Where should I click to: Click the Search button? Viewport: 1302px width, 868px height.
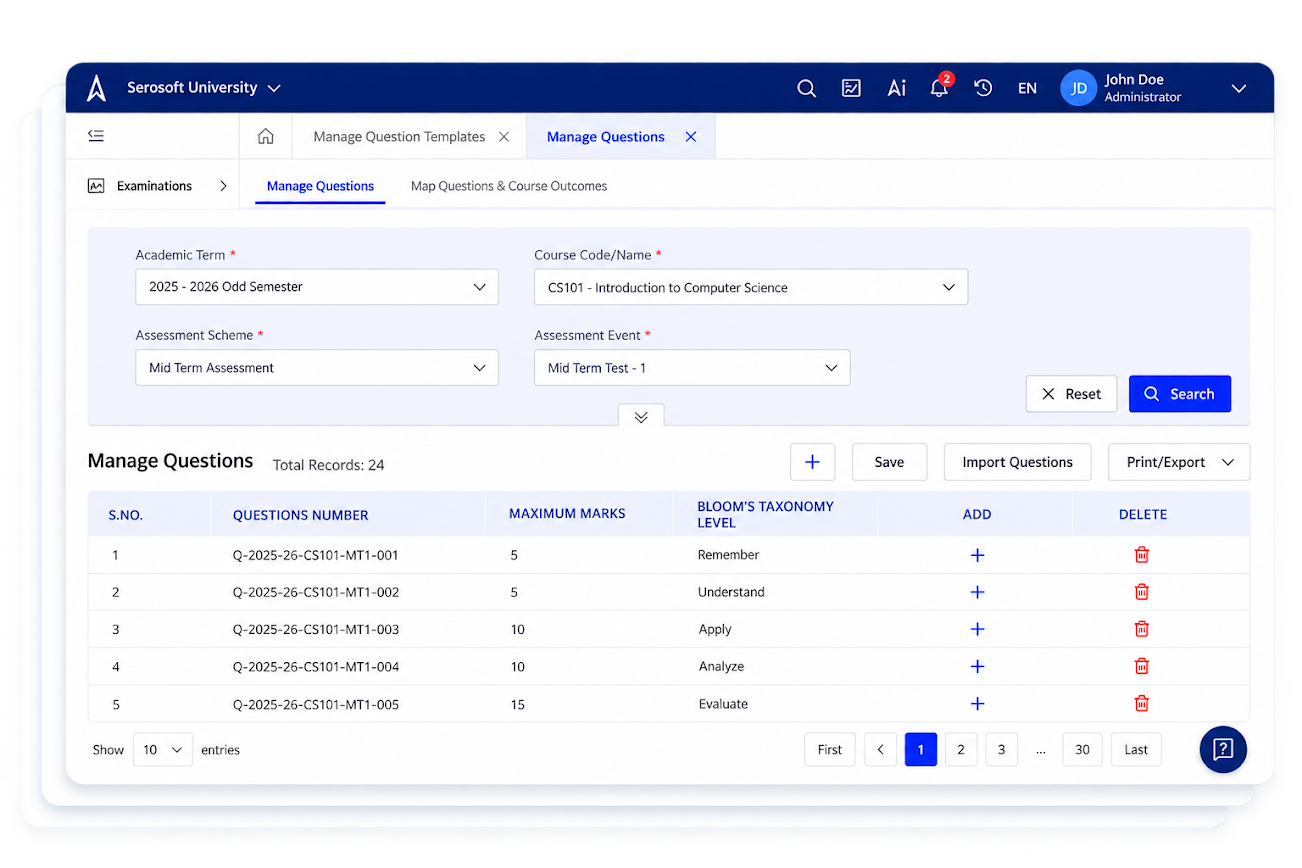[x=1180, y=394]
